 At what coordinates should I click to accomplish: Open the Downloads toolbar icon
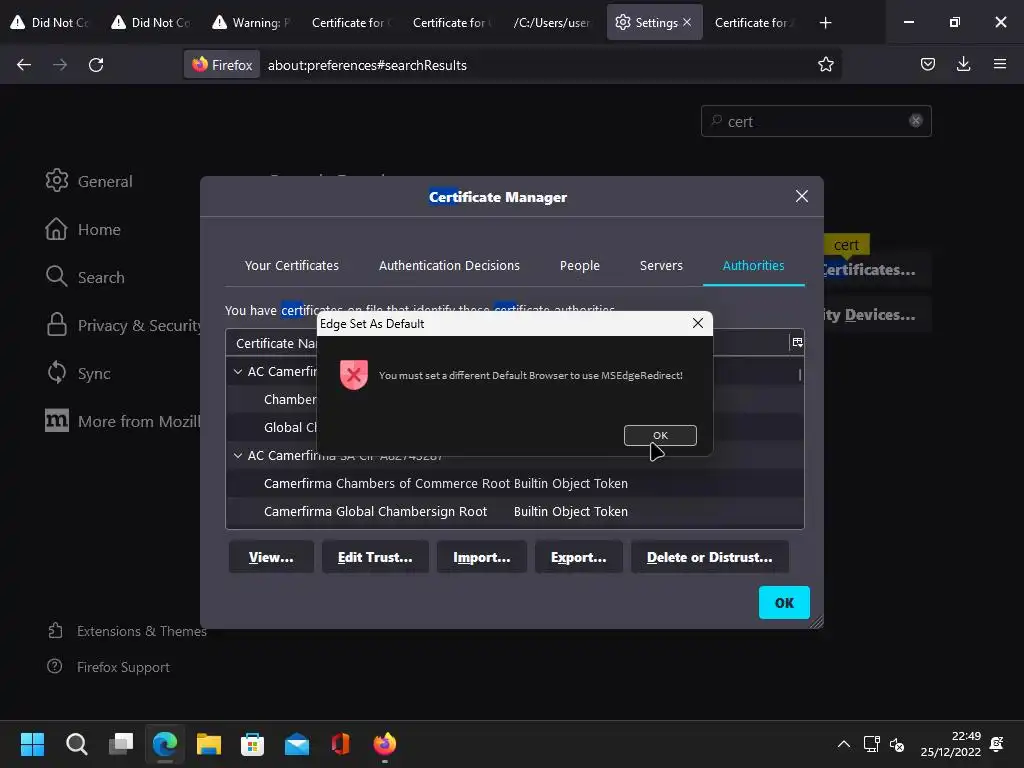click(963, 64)
